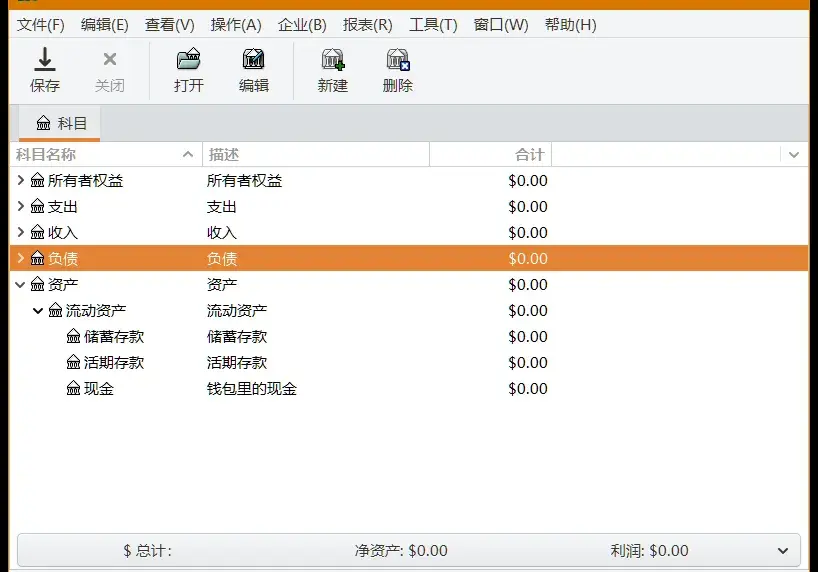This screenshot has width=818, height=572.
Task: Click the bank icon of 现金 row
Action: coord(74,389)
